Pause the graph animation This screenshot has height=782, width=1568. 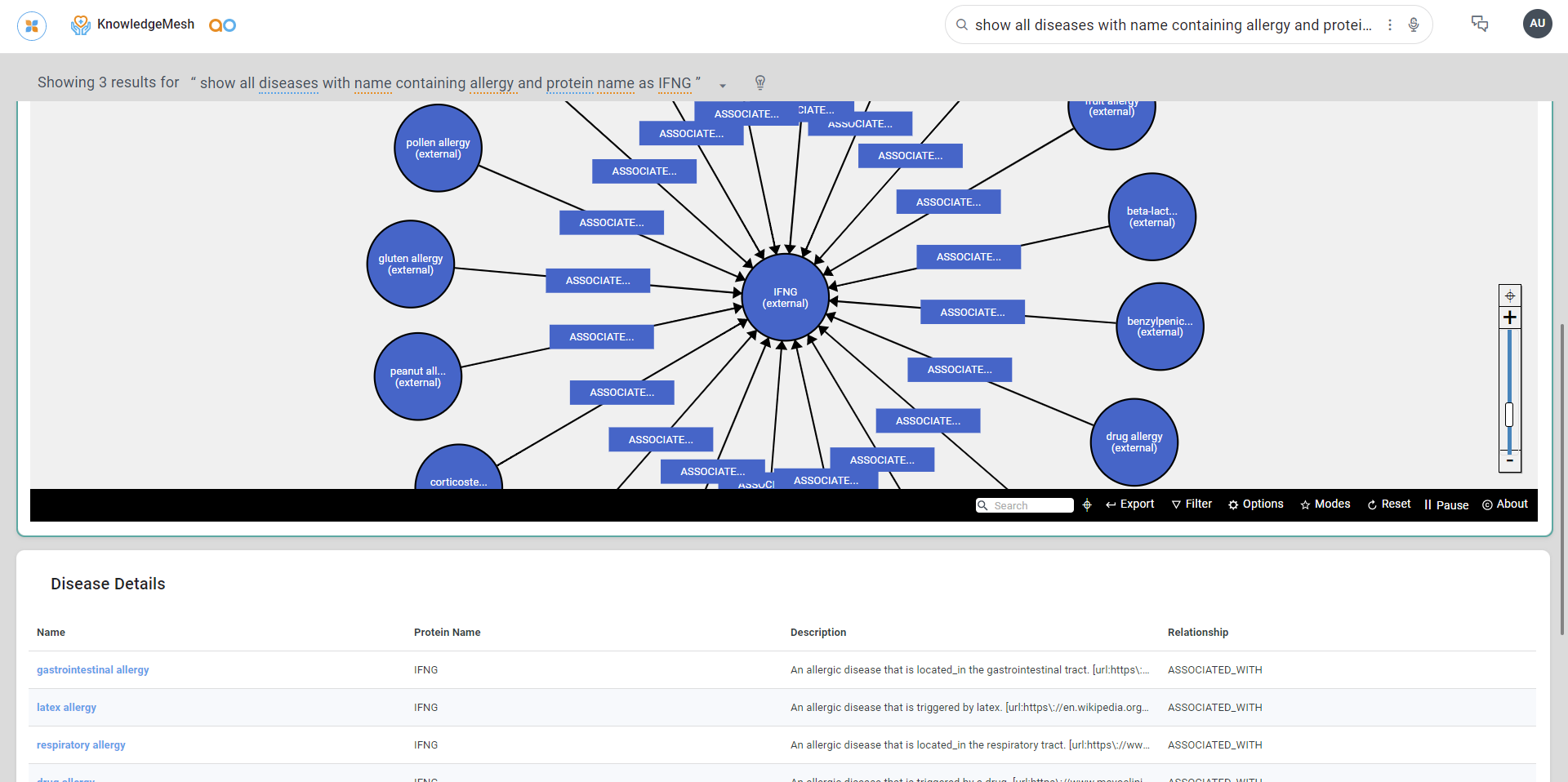1446,505
